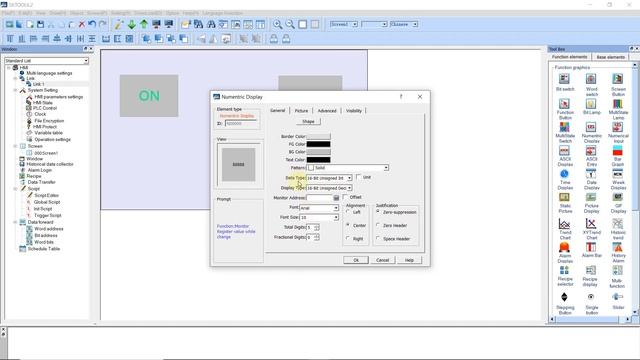The height and width of the screenshot is (360, 640).
Task: Click the Cancel button in dialog
Action: [382, 260]
